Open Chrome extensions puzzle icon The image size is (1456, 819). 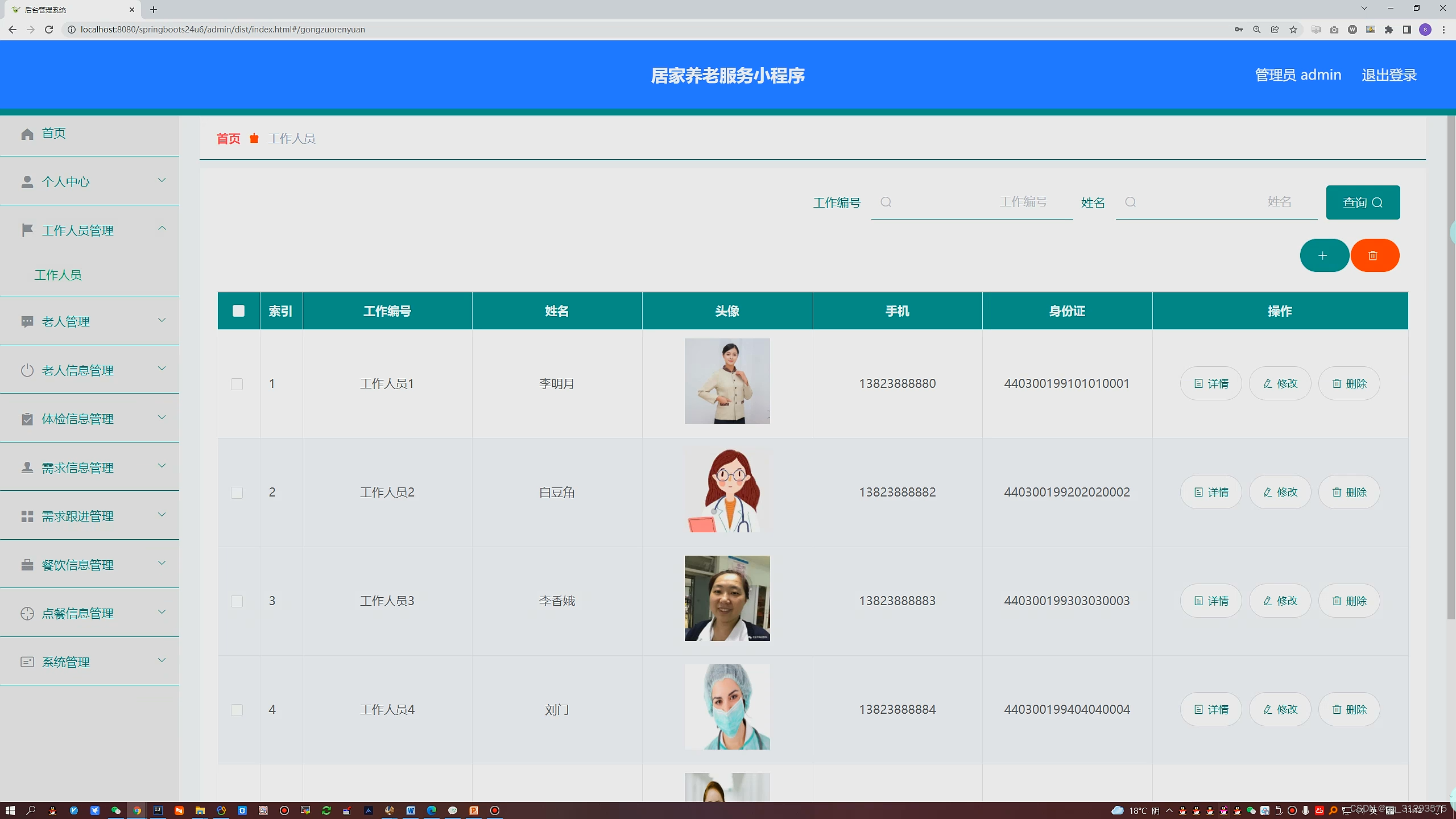1389,30
